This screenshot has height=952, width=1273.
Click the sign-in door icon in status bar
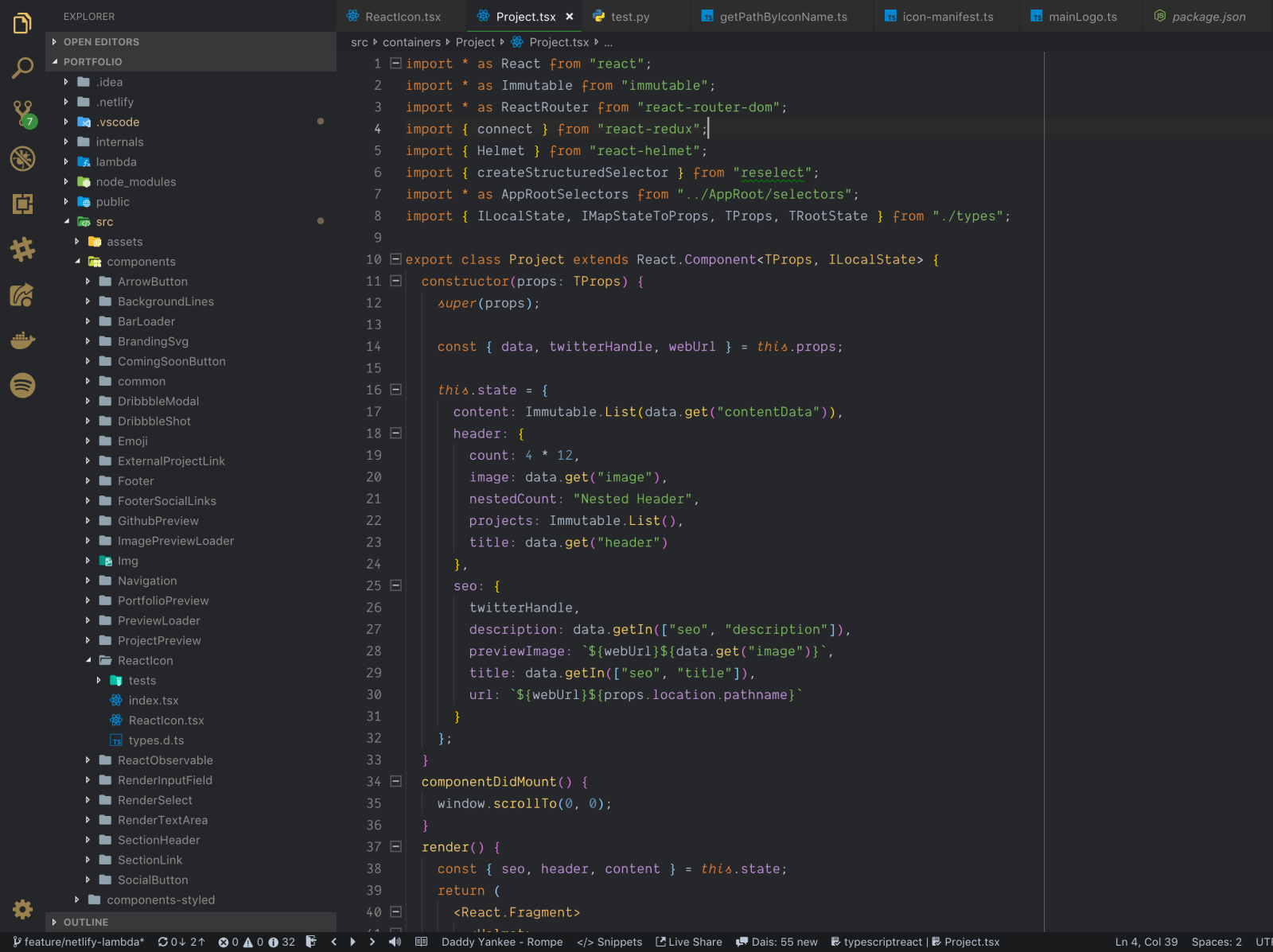[x=311, y=942]
